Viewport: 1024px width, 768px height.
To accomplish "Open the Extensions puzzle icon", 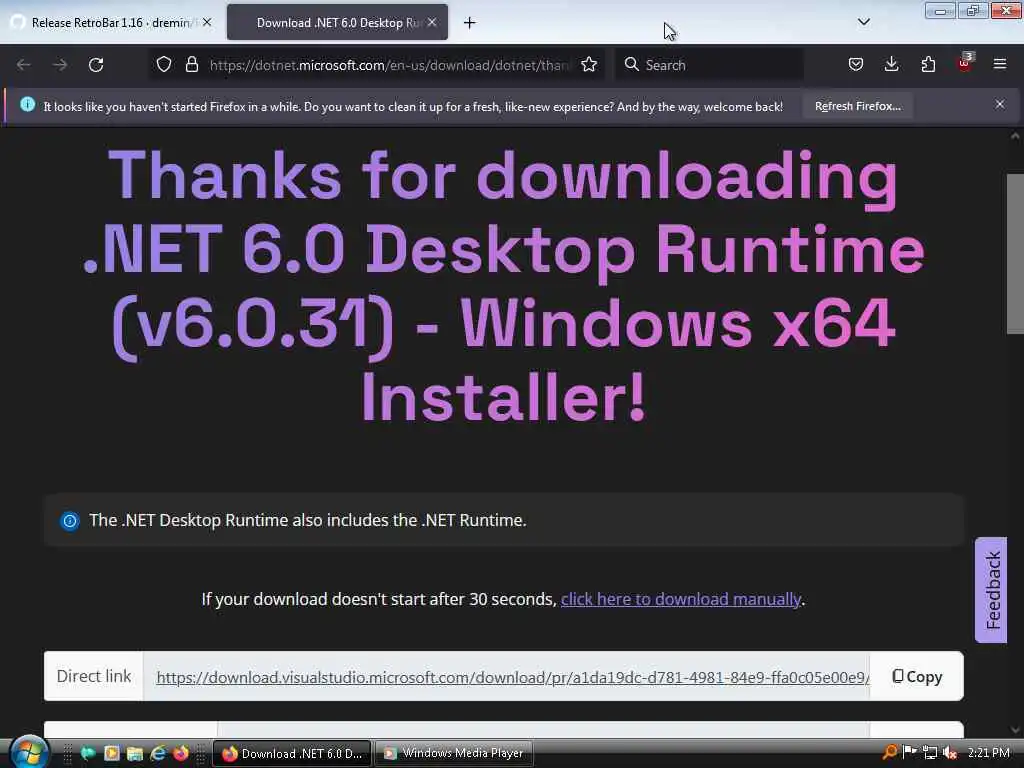I will point(928,64).
